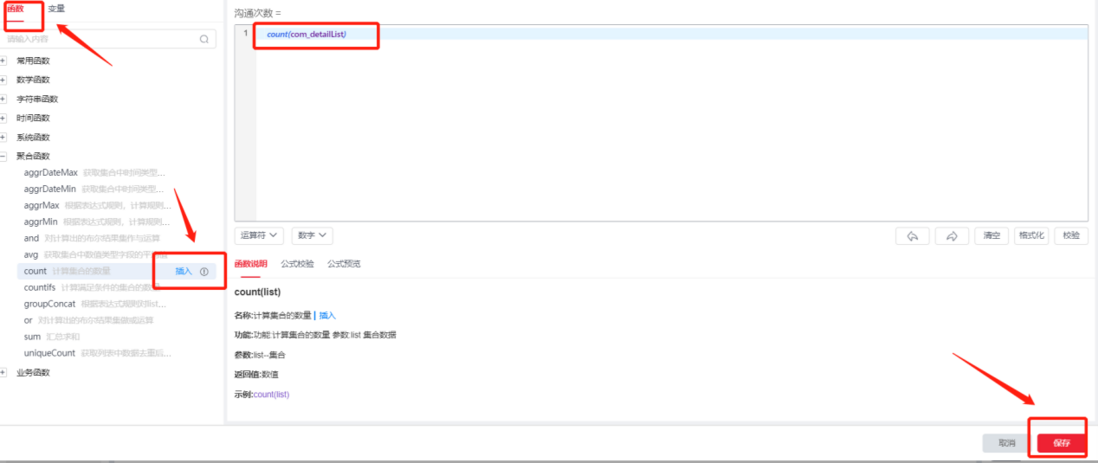
Task: Click 插入 link in function description name line
Action: [328, 316]
